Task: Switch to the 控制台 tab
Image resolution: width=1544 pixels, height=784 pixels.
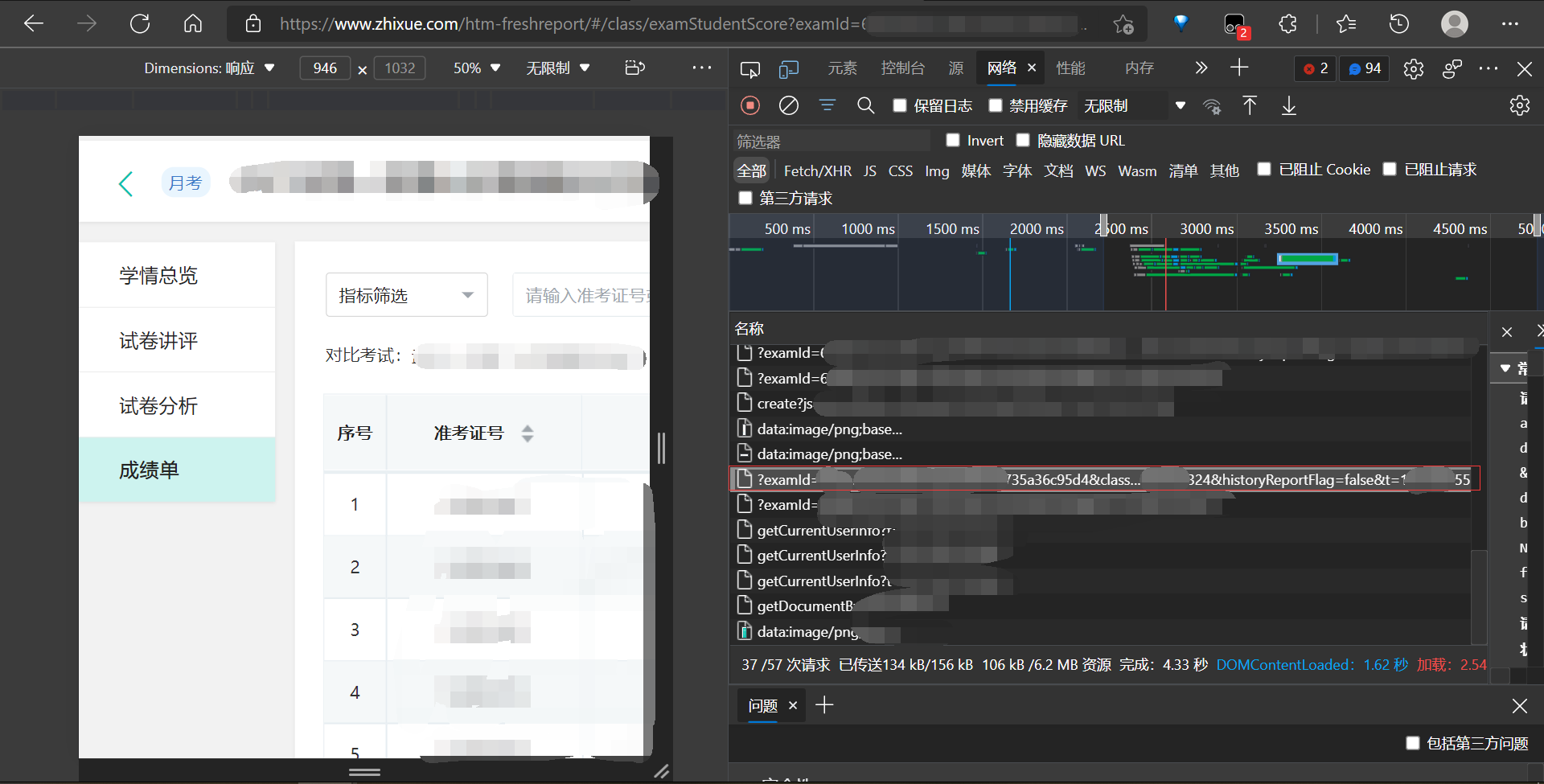Action: [902, 68]
